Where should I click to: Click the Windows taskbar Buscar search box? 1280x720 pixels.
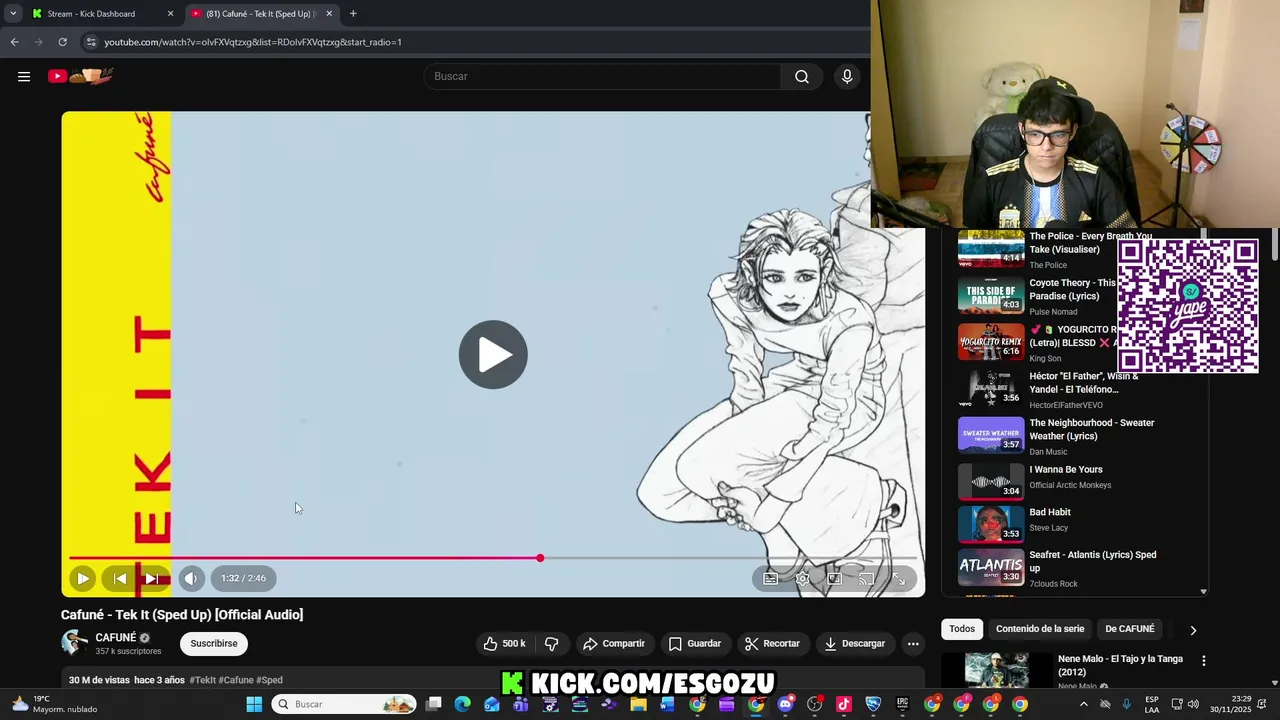[344, 704]
